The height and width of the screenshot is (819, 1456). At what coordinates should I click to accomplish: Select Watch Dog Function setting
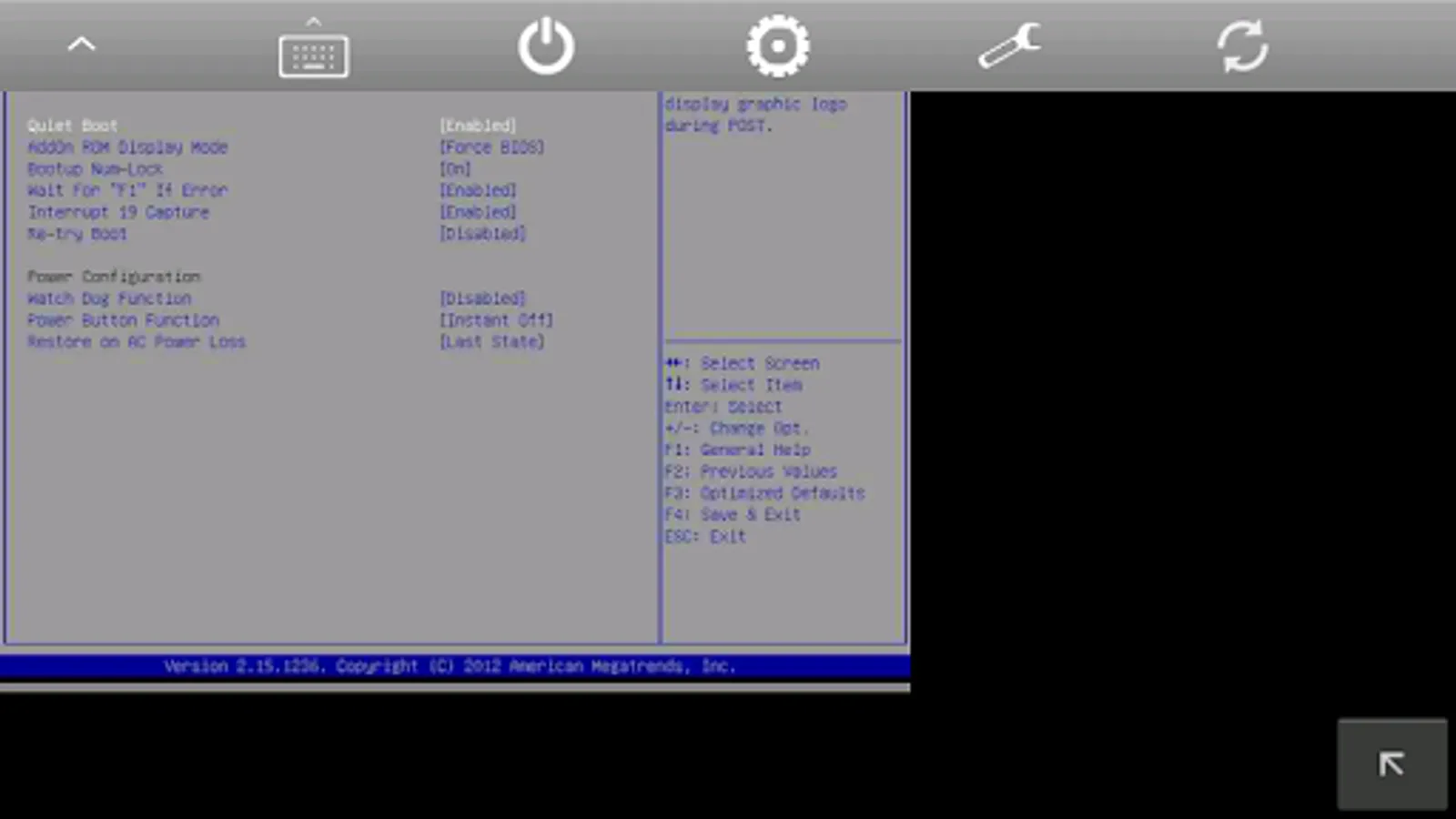point(109,298)
